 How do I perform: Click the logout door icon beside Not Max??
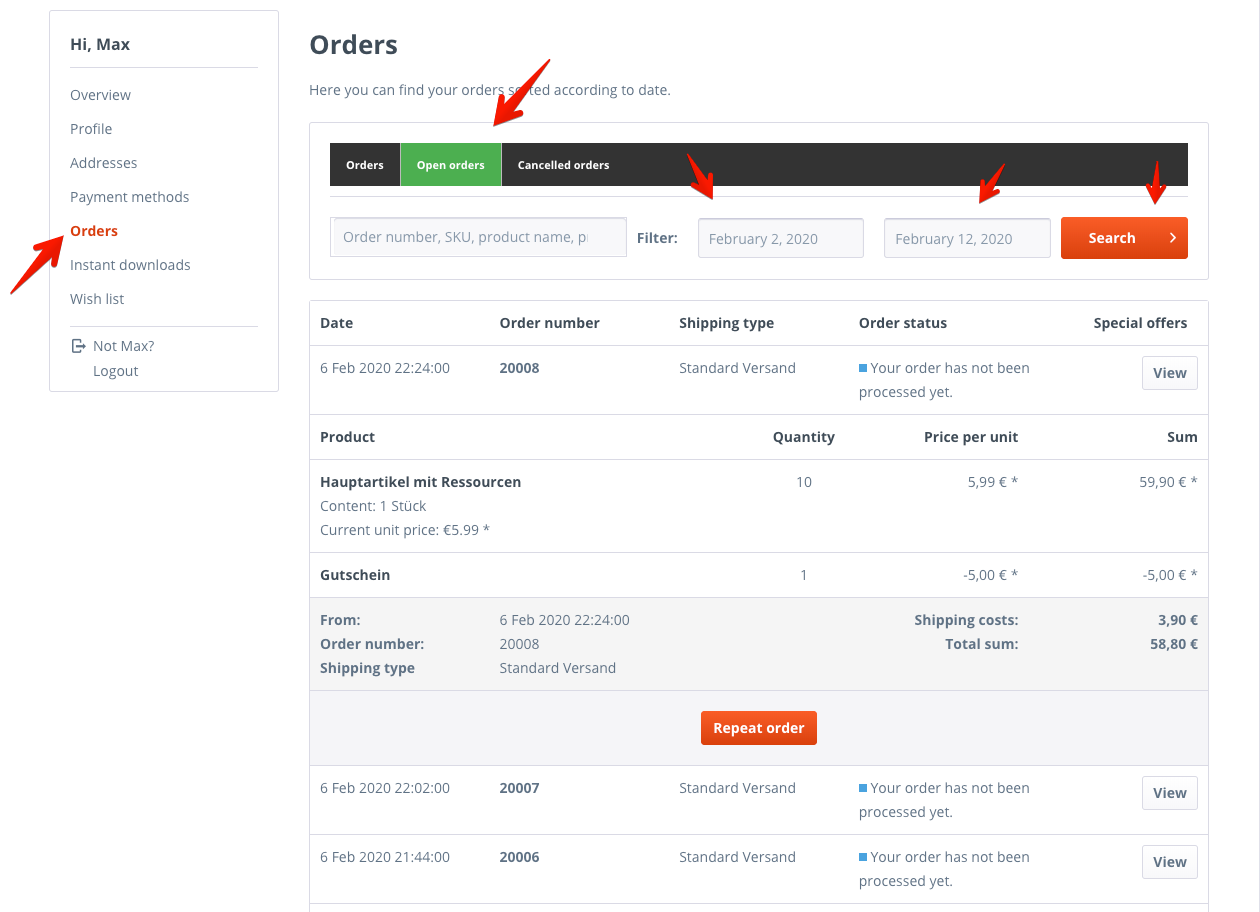78,346
